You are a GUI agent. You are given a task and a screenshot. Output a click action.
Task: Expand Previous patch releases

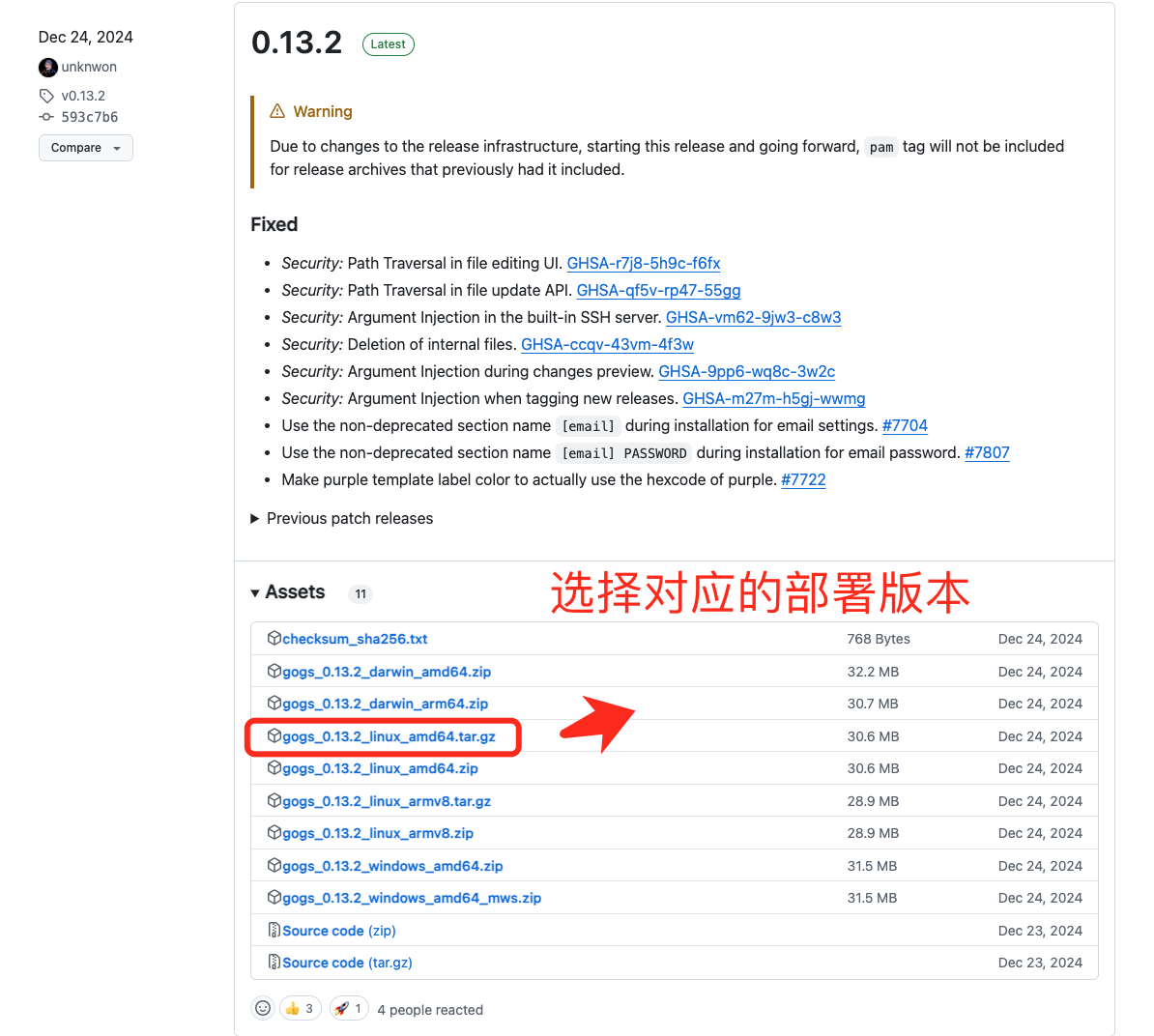coord(342,518)
